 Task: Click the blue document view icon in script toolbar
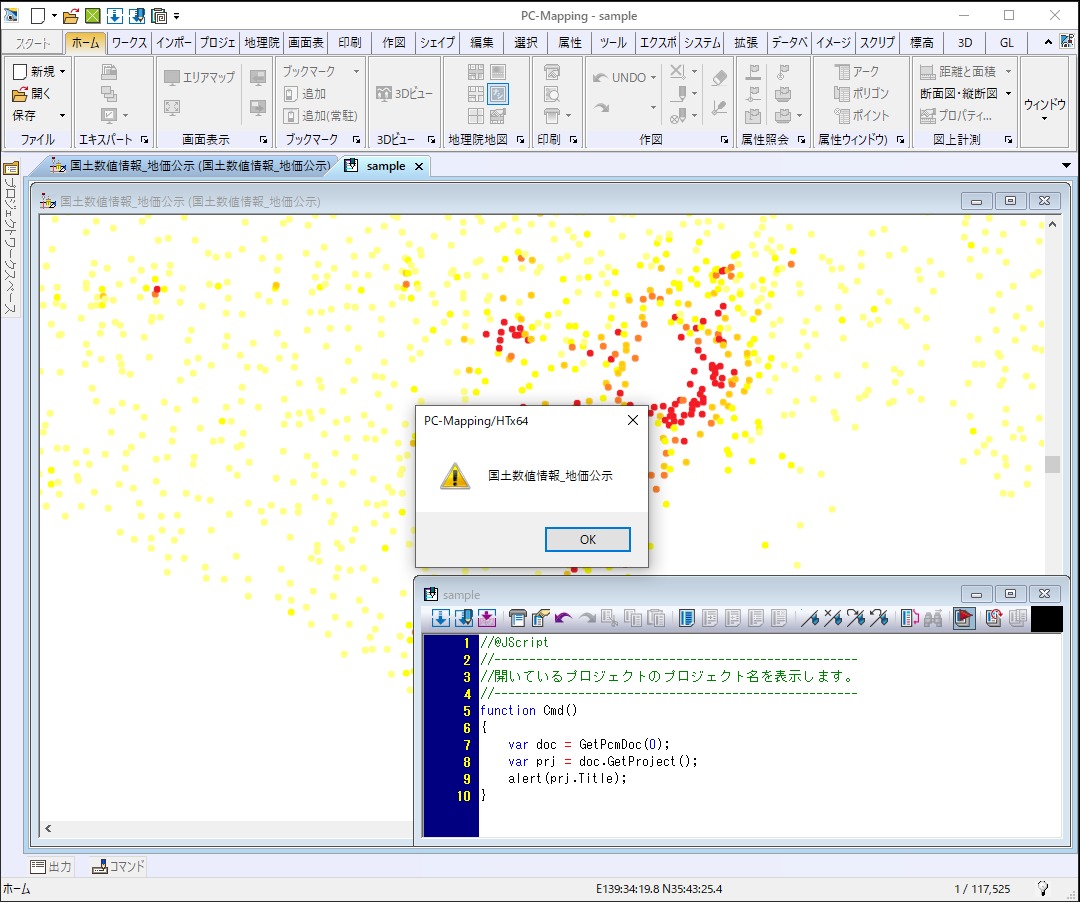687,618
